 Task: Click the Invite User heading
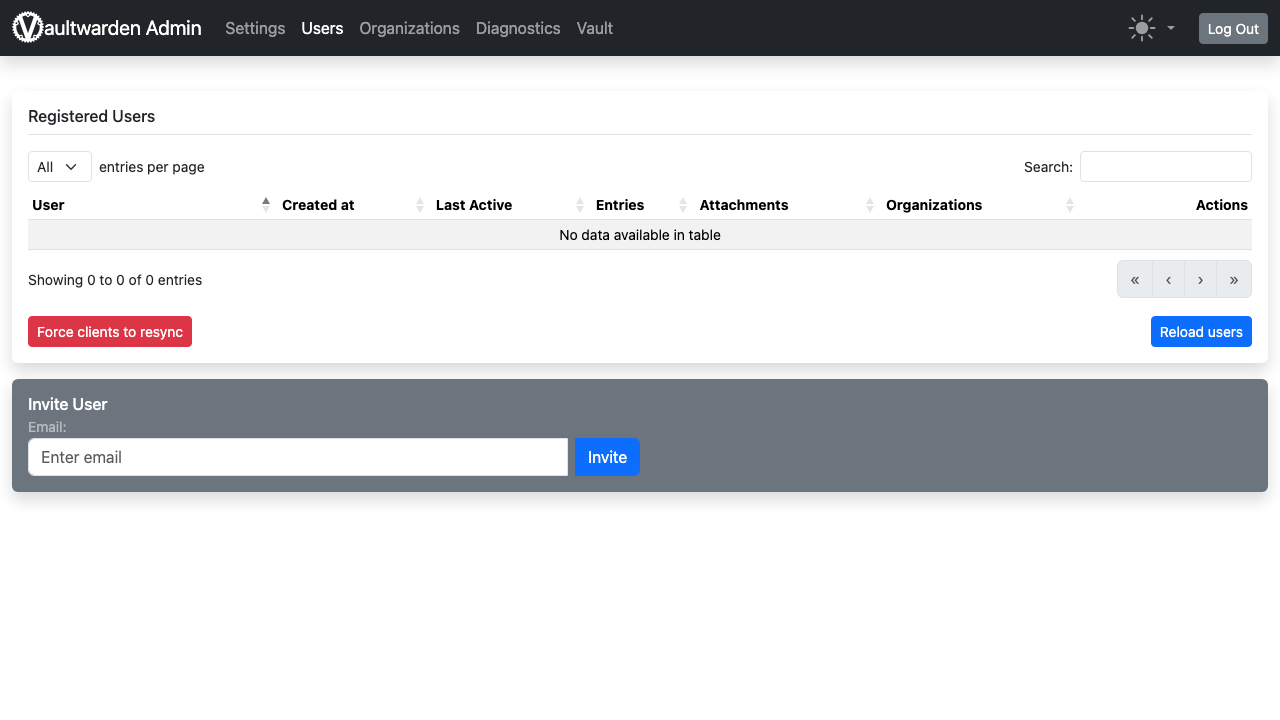(x=67, y=404)
